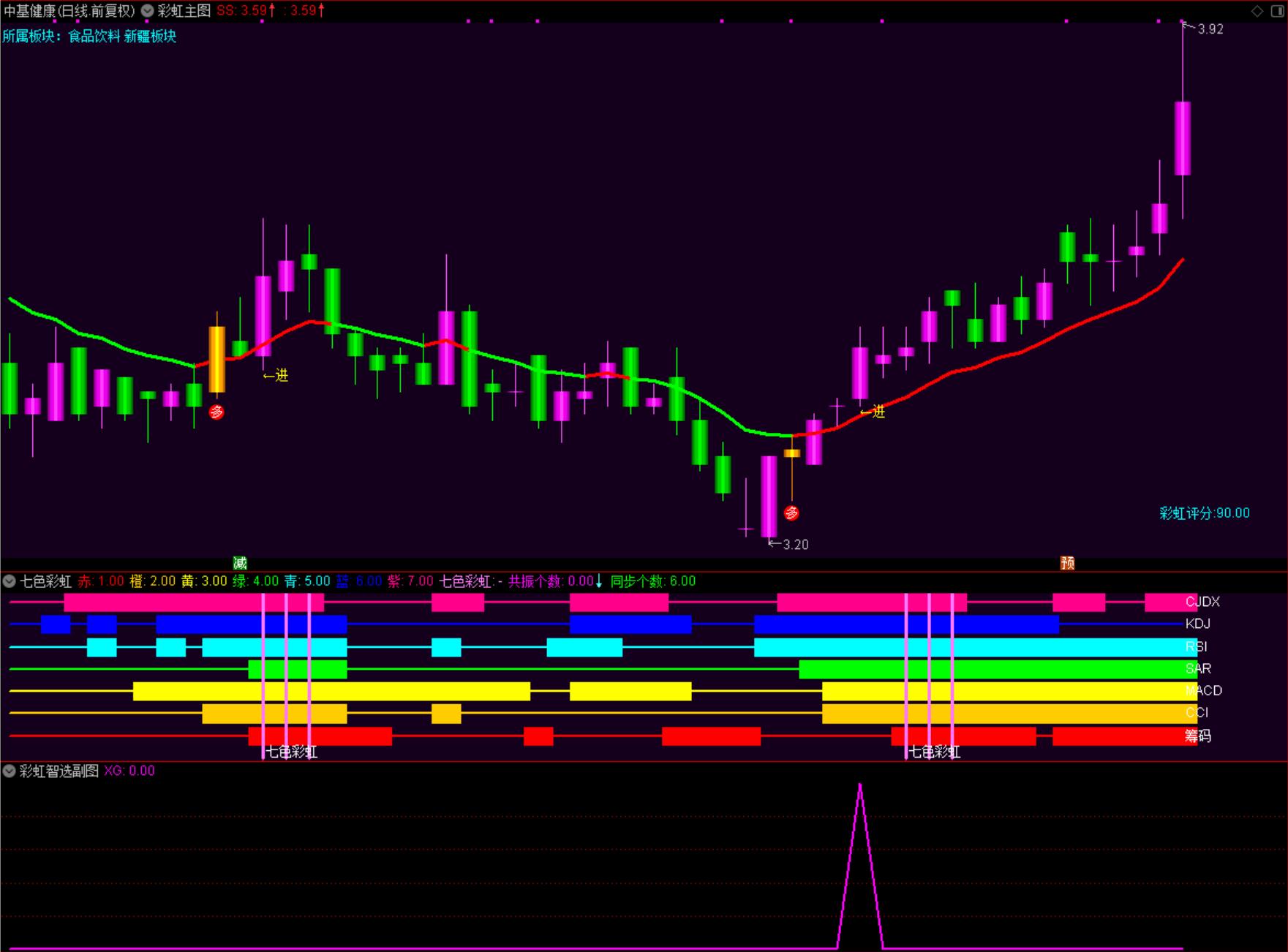The image size is (1288, 952).
Task: Click the 彩虹评分:90.00 score text
Action: [1205, 513]
